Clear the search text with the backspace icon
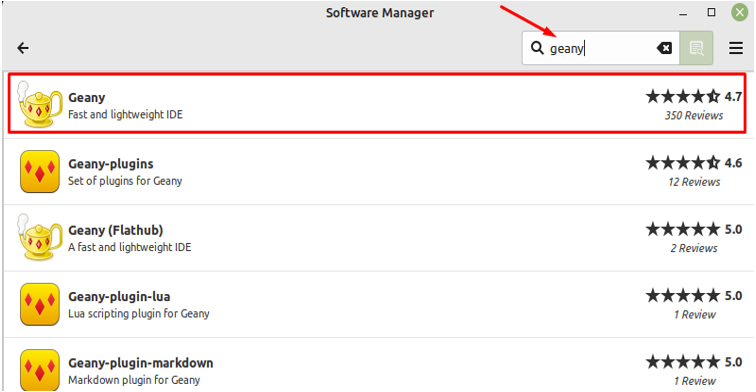The height and width of the screenshot is (392, 756). tap(664, 48)
